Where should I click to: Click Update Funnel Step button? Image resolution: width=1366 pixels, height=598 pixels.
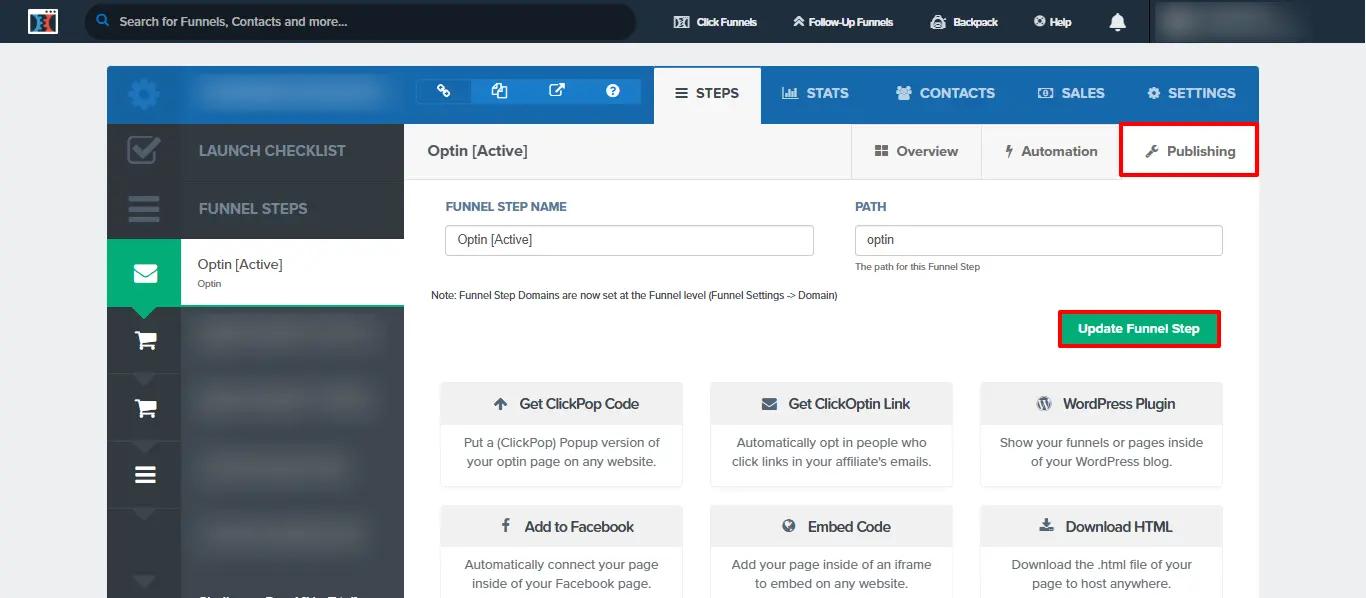(1139, 329)
